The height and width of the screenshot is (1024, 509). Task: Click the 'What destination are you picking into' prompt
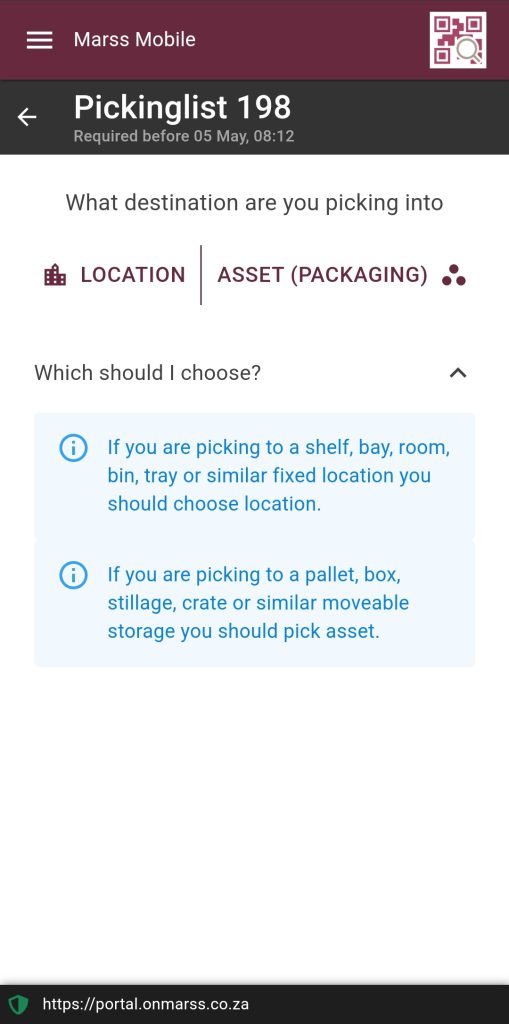click(254, 203)
